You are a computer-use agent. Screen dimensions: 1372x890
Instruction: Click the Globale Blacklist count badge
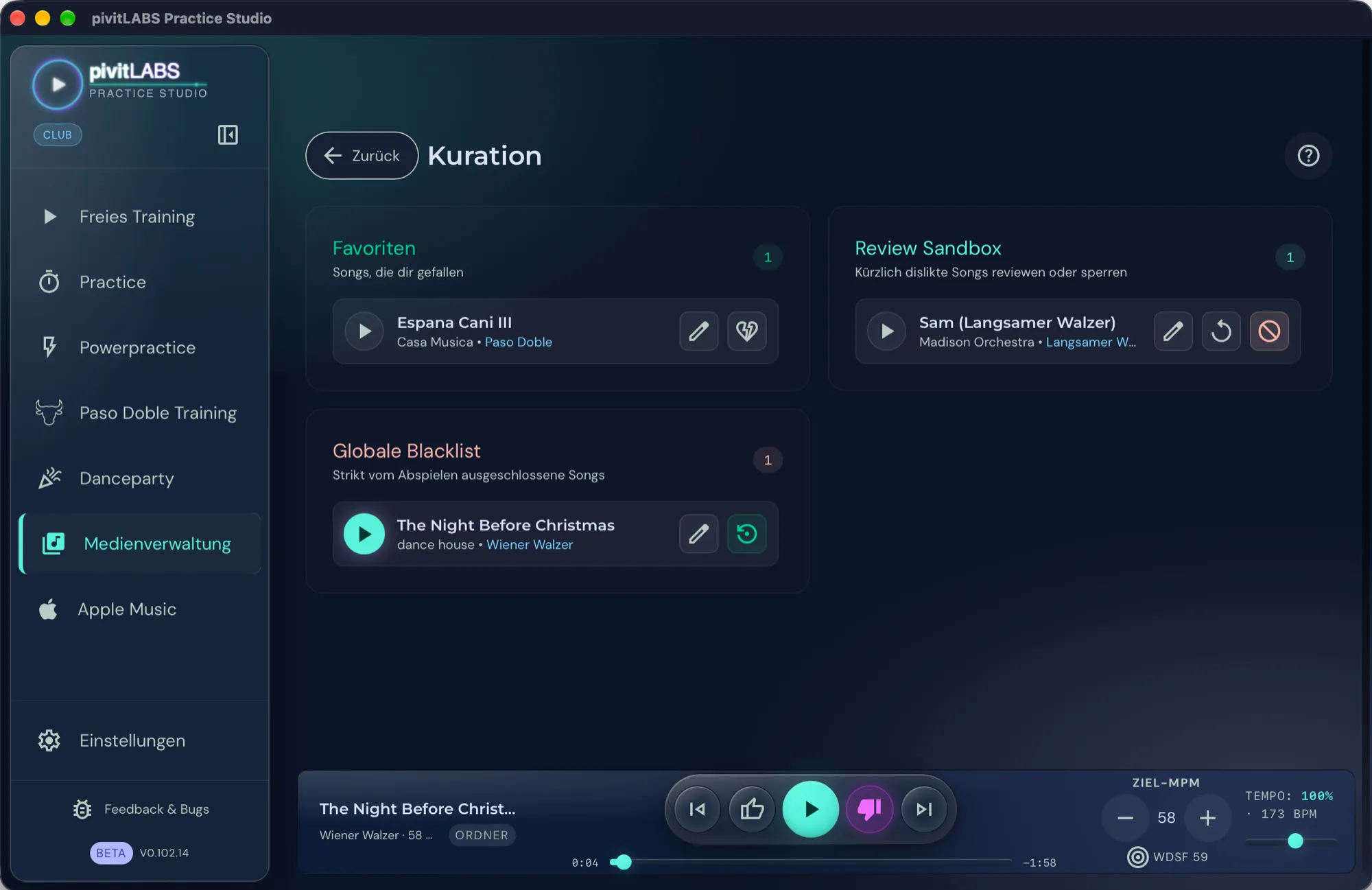tap(768, 460)
